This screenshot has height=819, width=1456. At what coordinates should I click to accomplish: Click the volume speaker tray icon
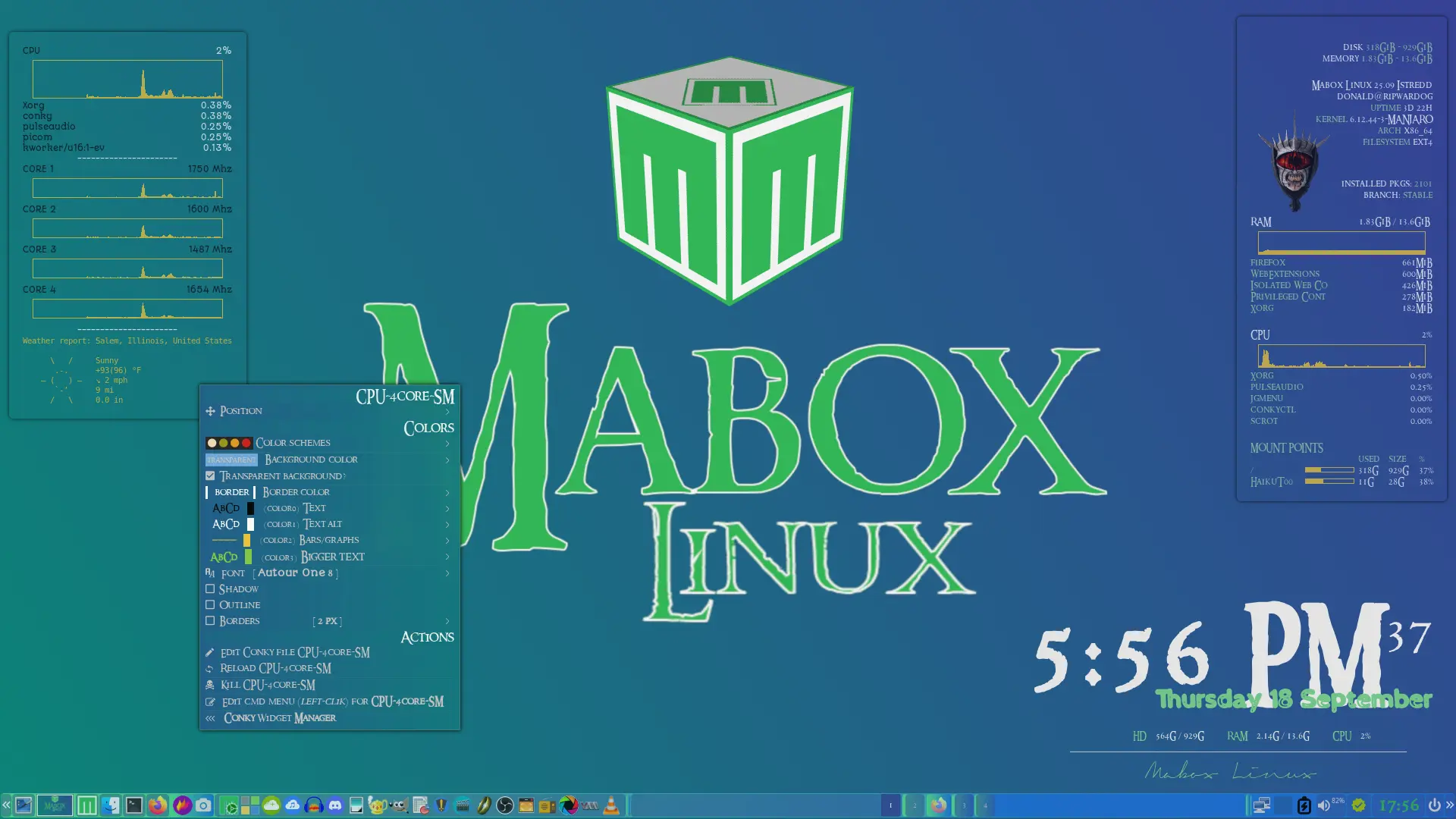click(1323, 805)
